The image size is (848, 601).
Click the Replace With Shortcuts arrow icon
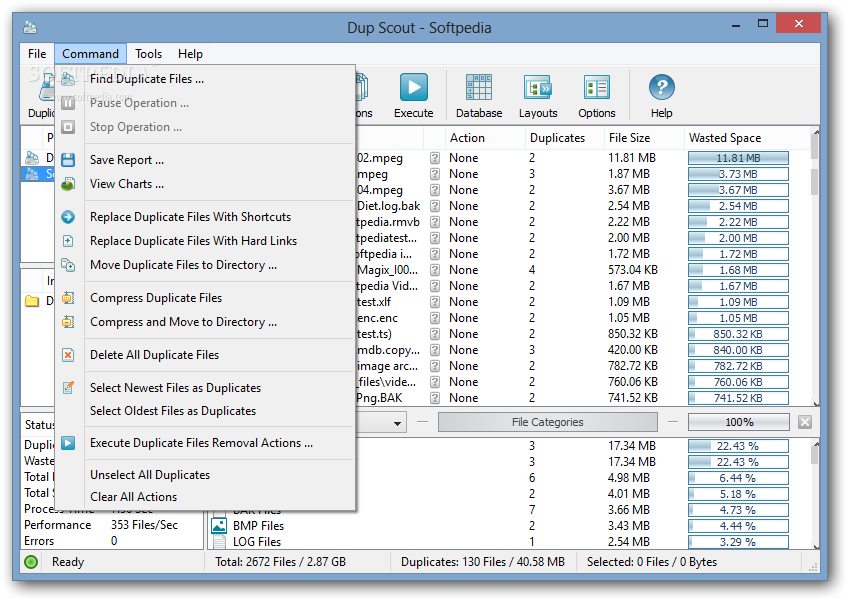pos(68,217)
